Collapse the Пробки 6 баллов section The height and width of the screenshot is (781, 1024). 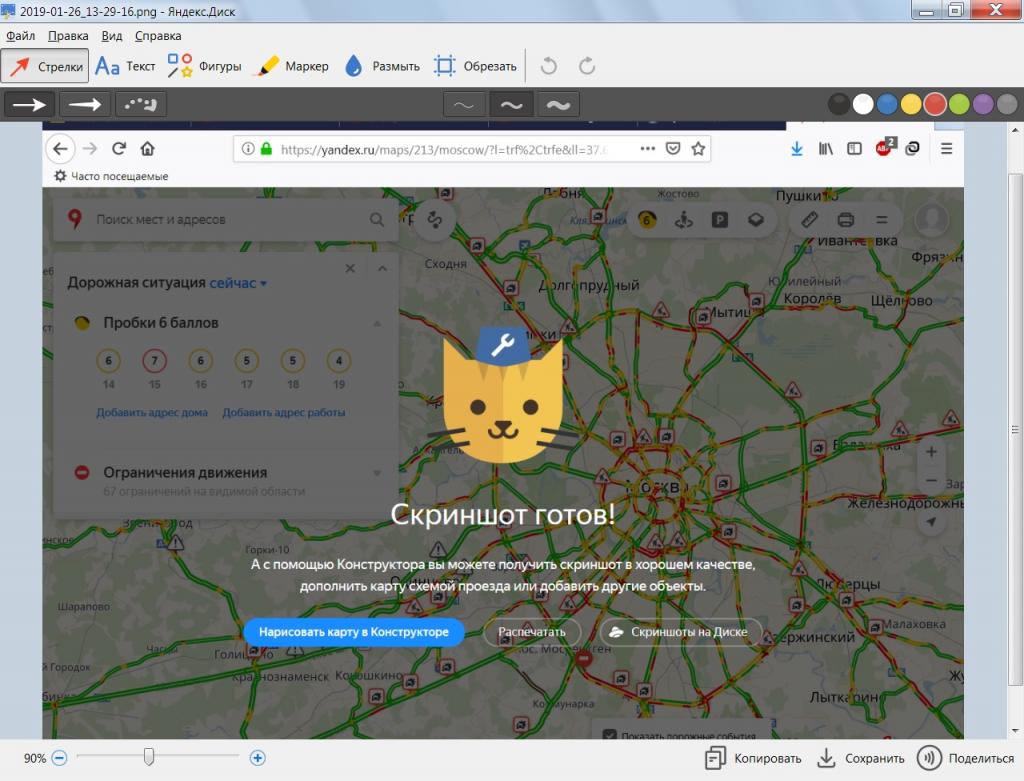[x=377, y=323]
